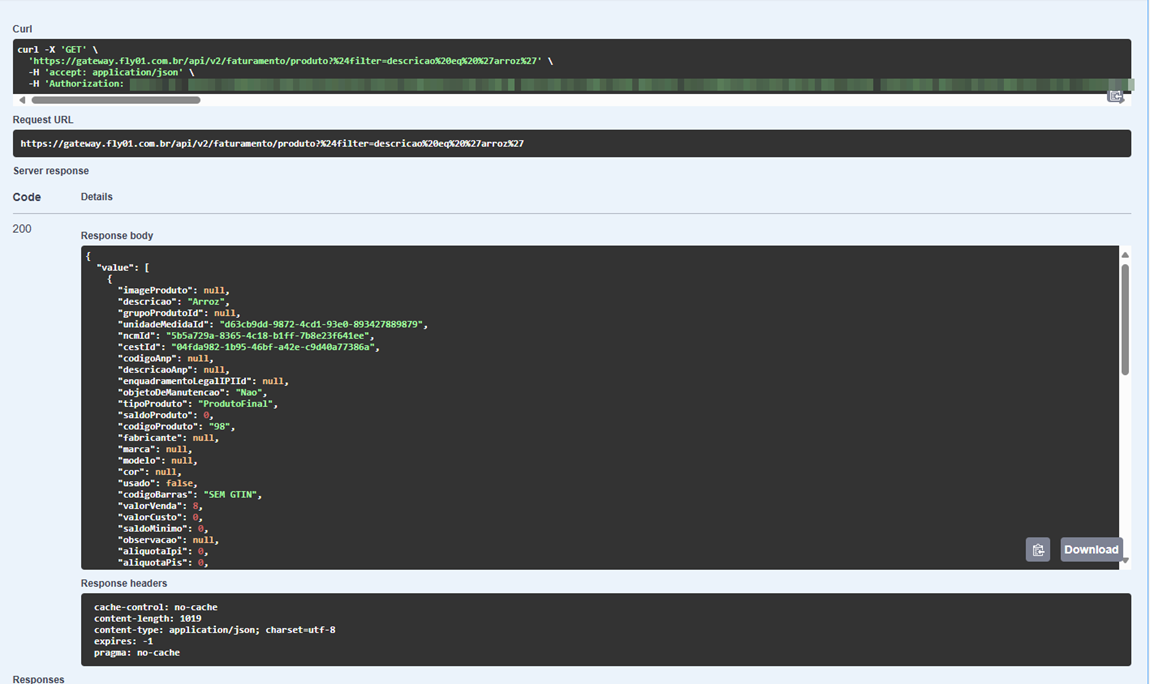Click the Responses heading at bottom

pyautogui.click(x=38, y=679)
